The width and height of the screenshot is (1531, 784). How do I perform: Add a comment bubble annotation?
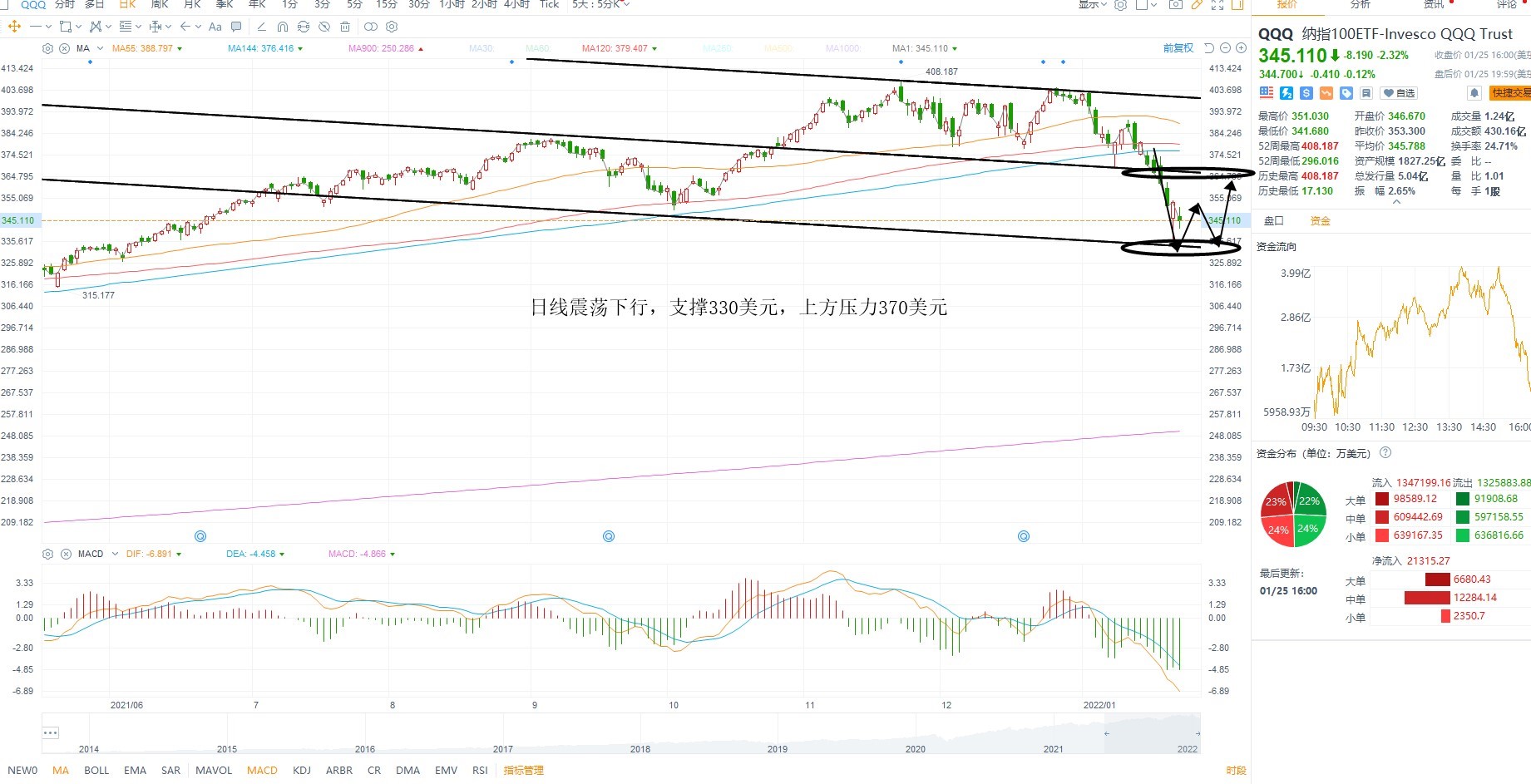click(x=236, y=27)
